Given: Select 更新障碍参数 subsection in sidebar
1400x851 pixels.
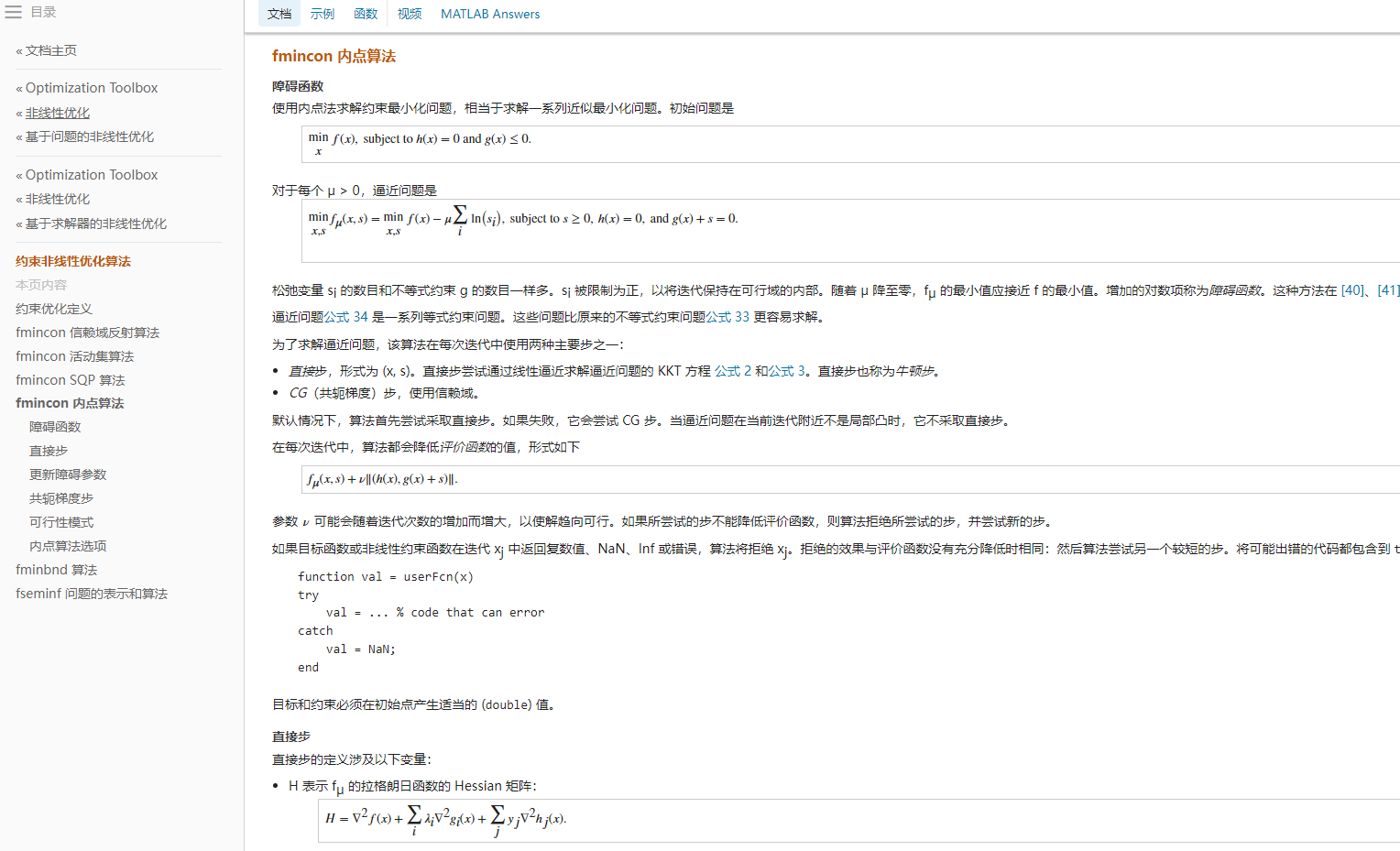Looking at the screenshot, I should pyautogui.click(x=68, y=475).
